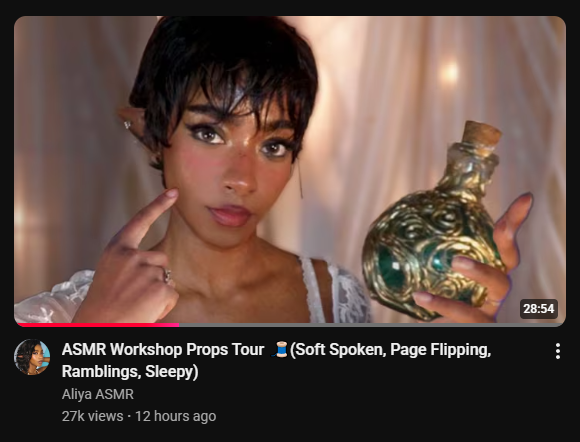
Task: Click the pointed elf ear in thumbnail
Action: tap(132, 123)
